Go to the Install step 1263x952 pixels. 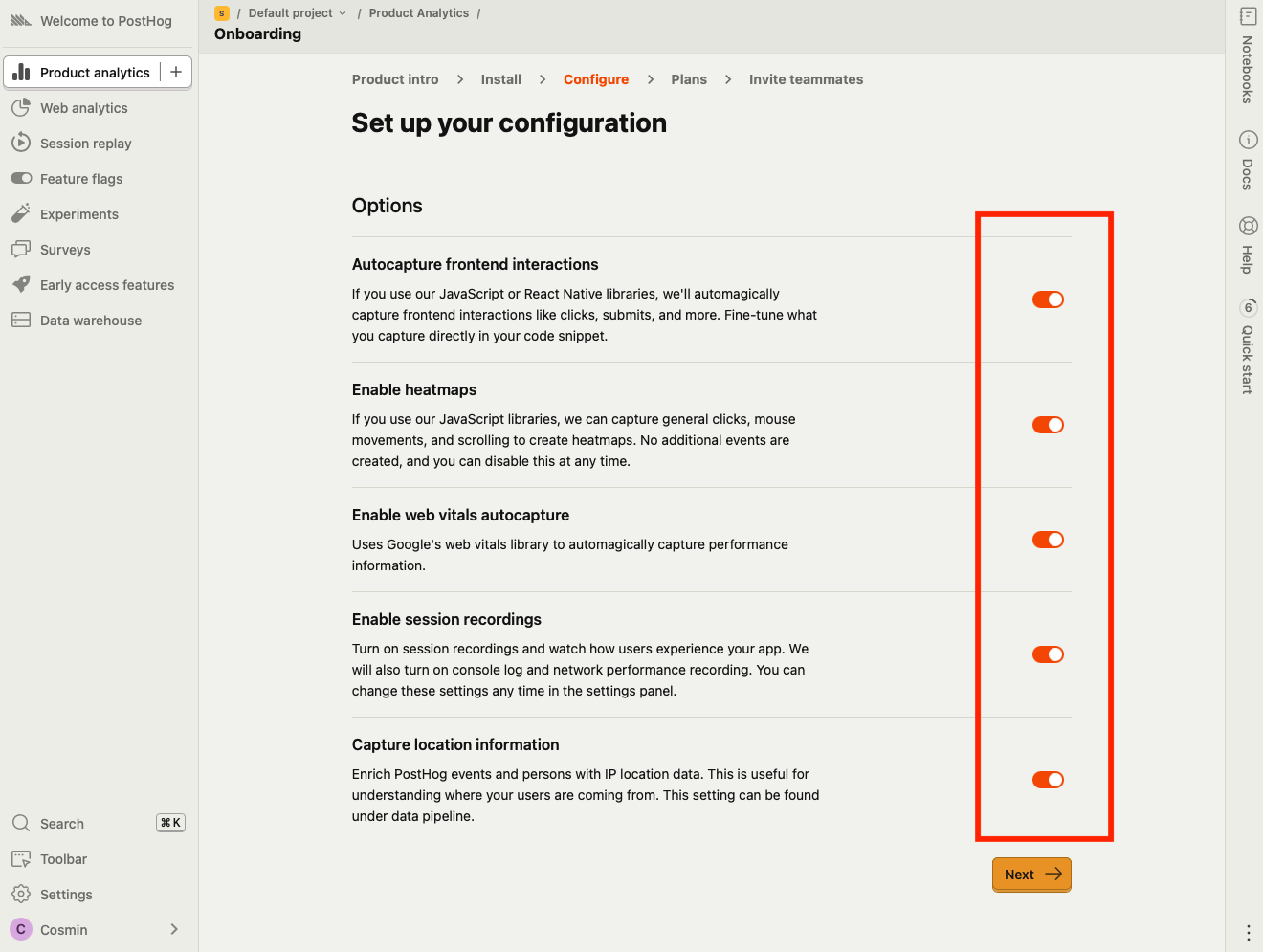(500, 79)
